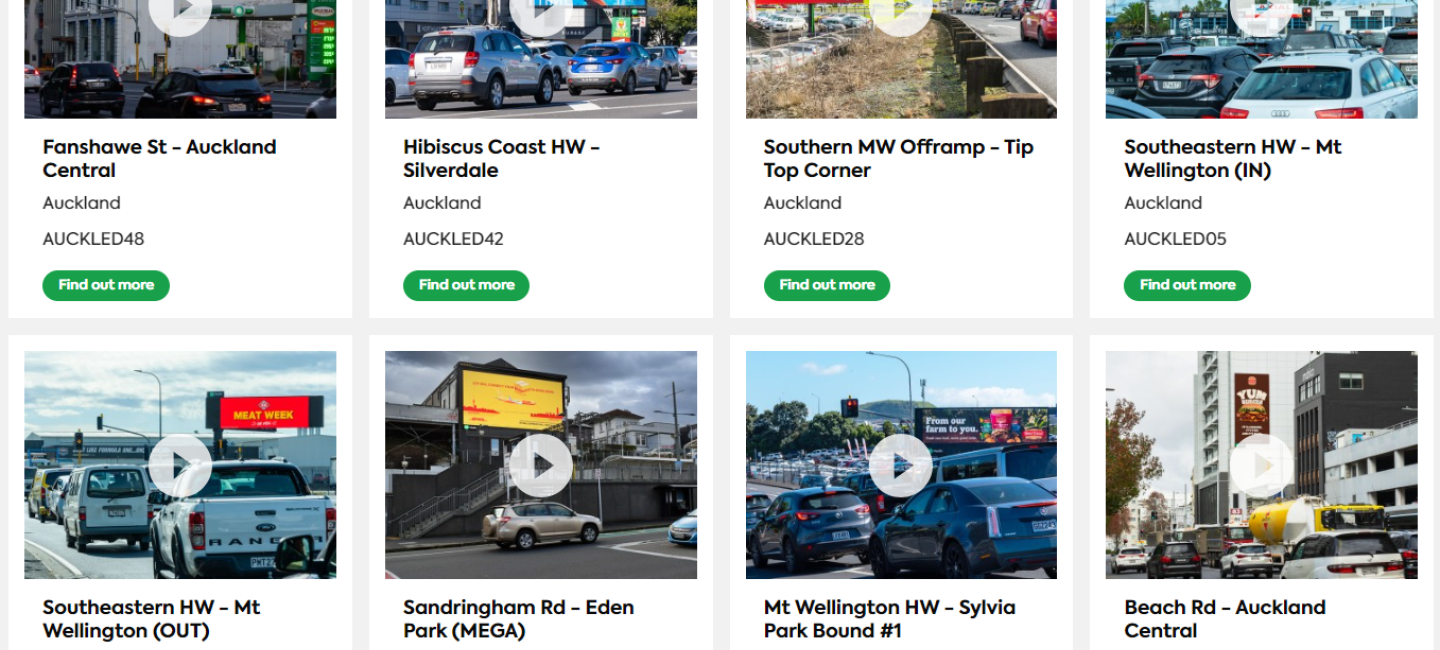Viewport: 1440px width, 650px height.
Task: Open Southeastern HW - Mt Wellington (OUT) title
Action: (x=152, y=619)
